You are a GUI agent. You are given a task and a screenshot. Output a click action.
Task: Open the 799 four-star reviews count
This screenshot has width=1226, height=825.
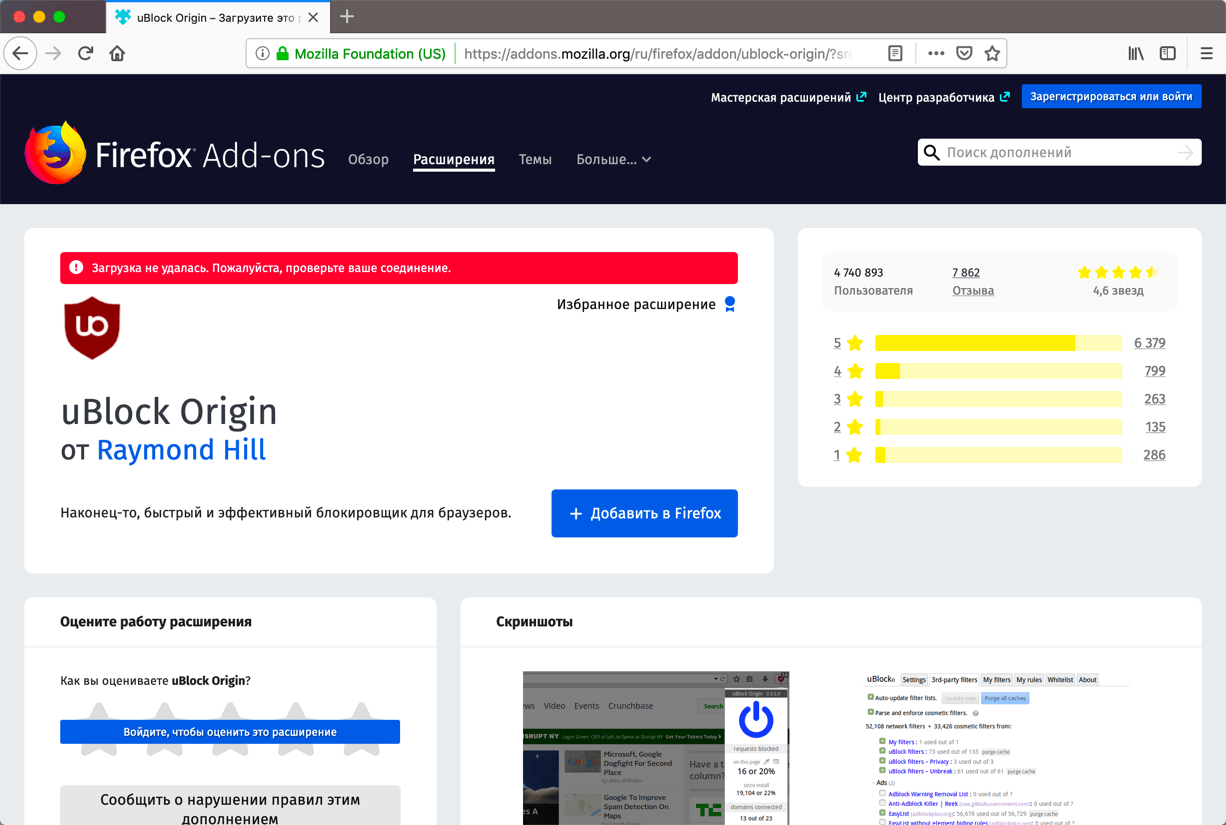[1154, 371]
